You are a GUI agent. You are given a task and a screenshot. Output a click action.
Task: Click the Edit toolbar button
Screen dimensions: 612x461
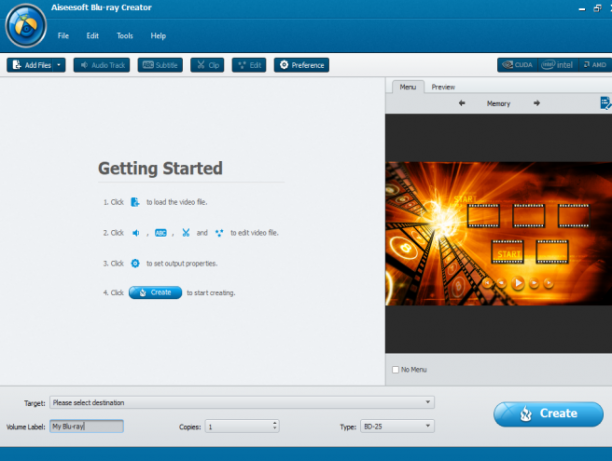point(249,65)
